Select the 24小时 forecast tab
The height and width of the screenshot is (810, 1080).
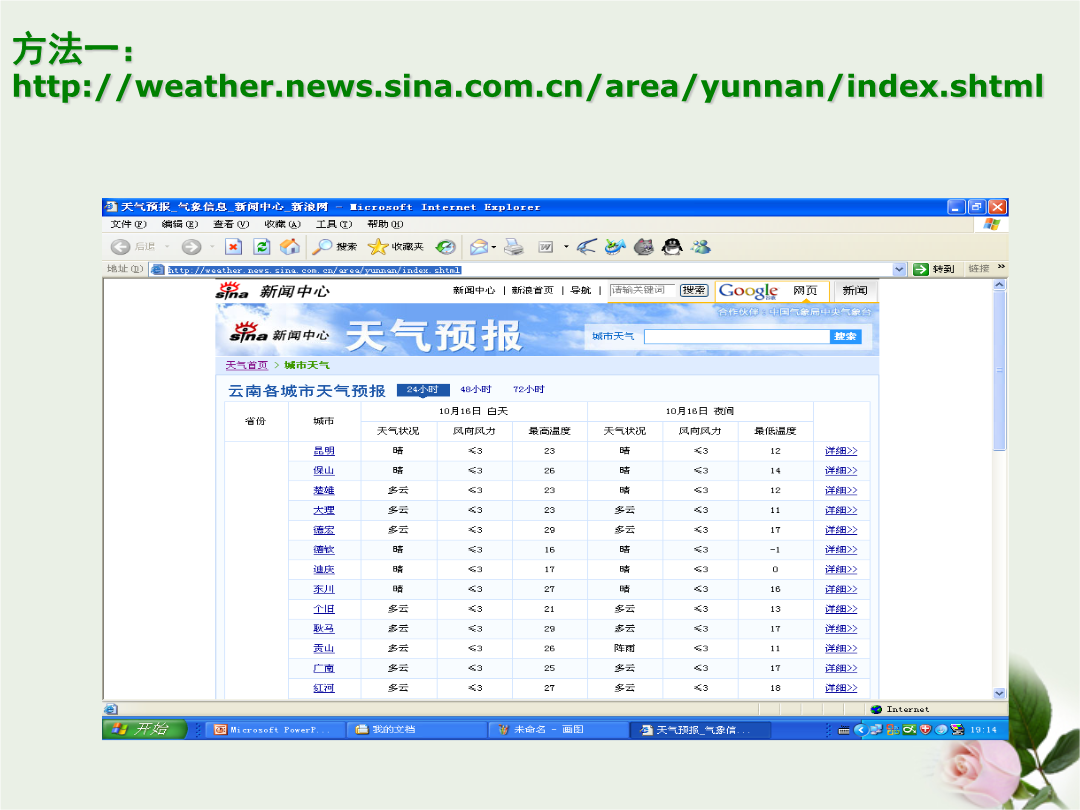[x=423, y=390]
